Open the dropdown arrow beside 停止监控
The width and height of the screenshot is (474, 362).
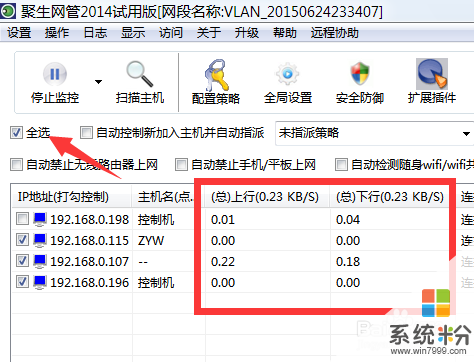click(x=98, y=82)
